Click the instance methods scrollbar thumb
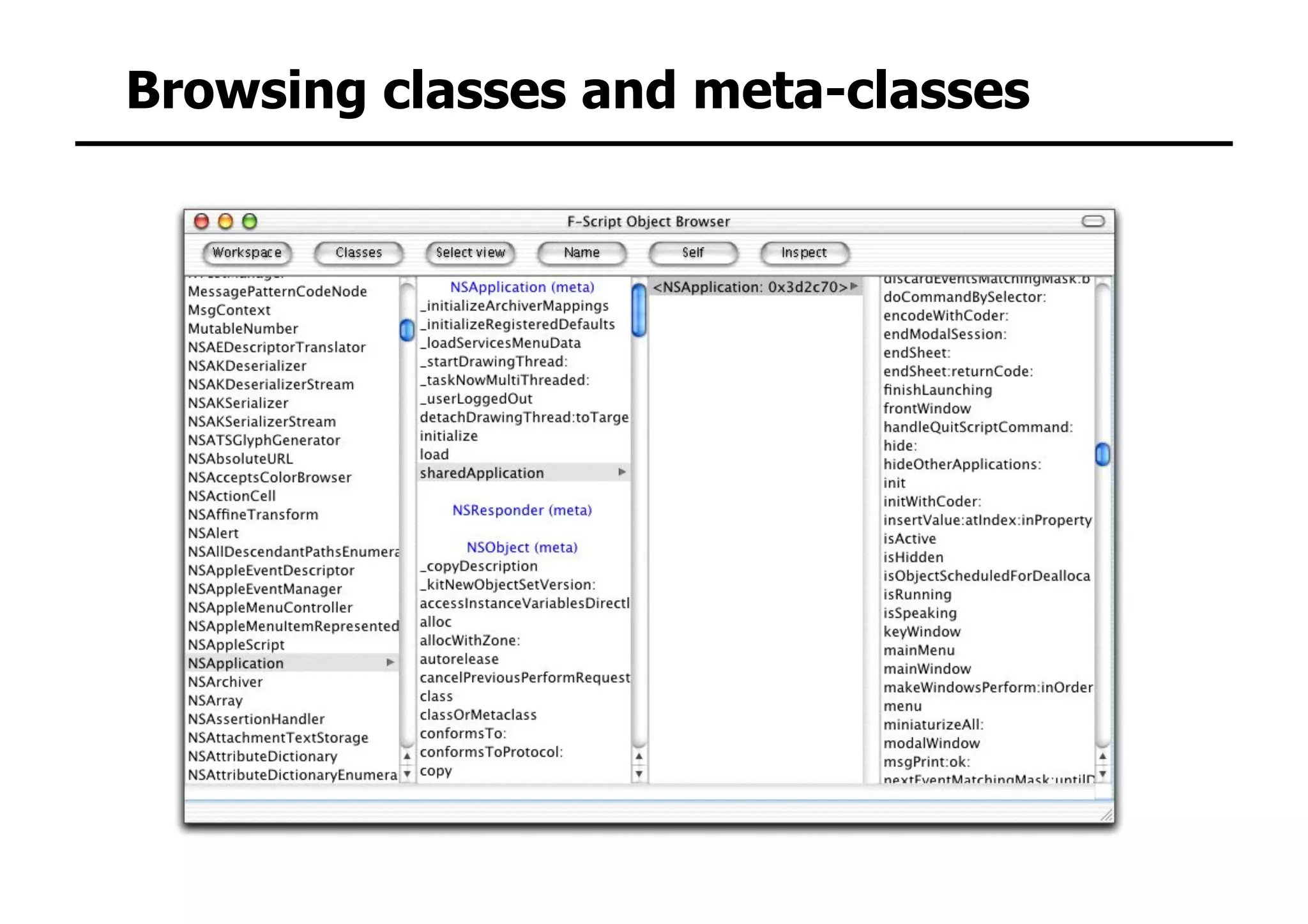 pos(1102,454)
